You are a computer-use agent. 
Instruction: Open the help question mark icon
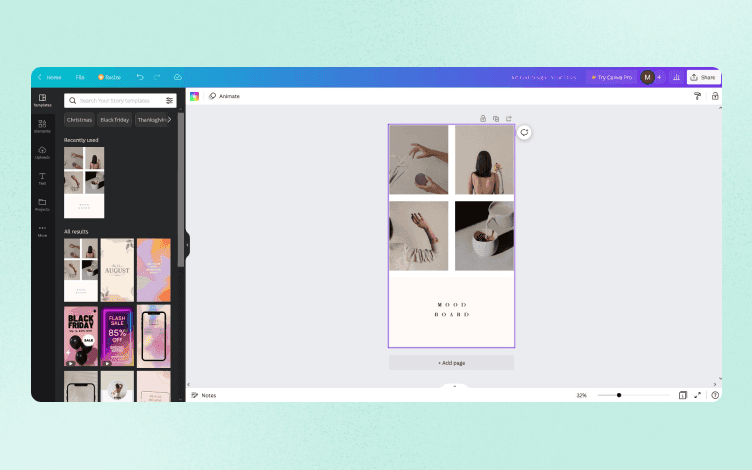[x=715, y=395]
